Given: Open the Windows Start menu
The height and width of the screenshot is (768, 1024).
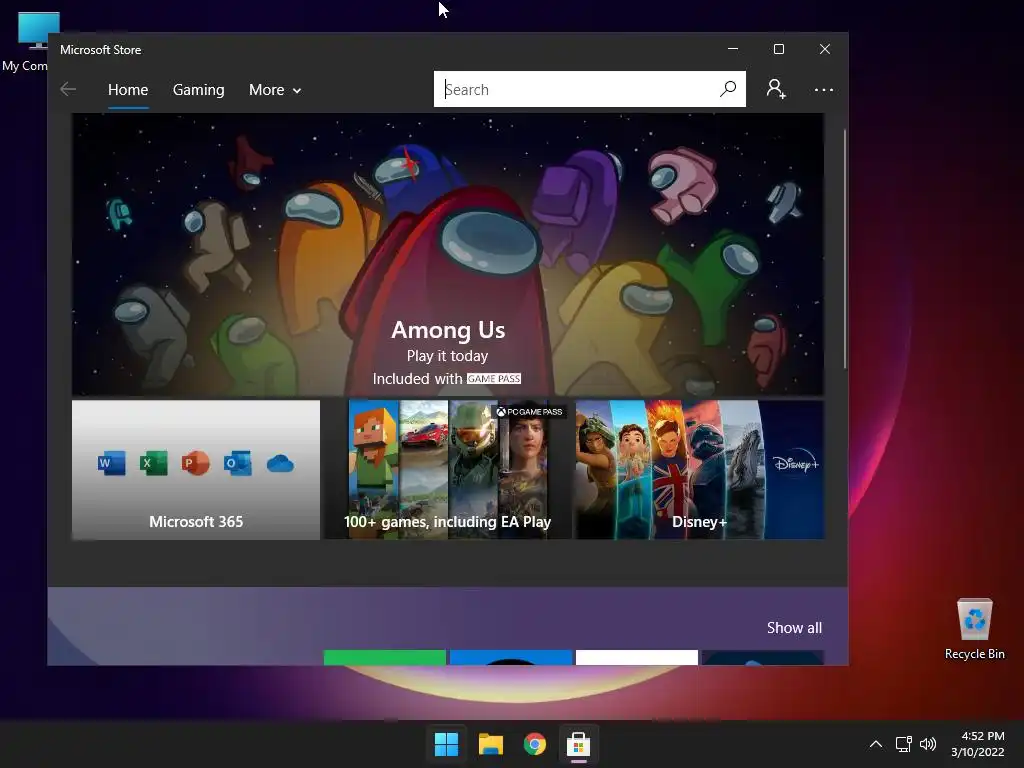Looking at the screenshot, I should (x=447, y=744).
